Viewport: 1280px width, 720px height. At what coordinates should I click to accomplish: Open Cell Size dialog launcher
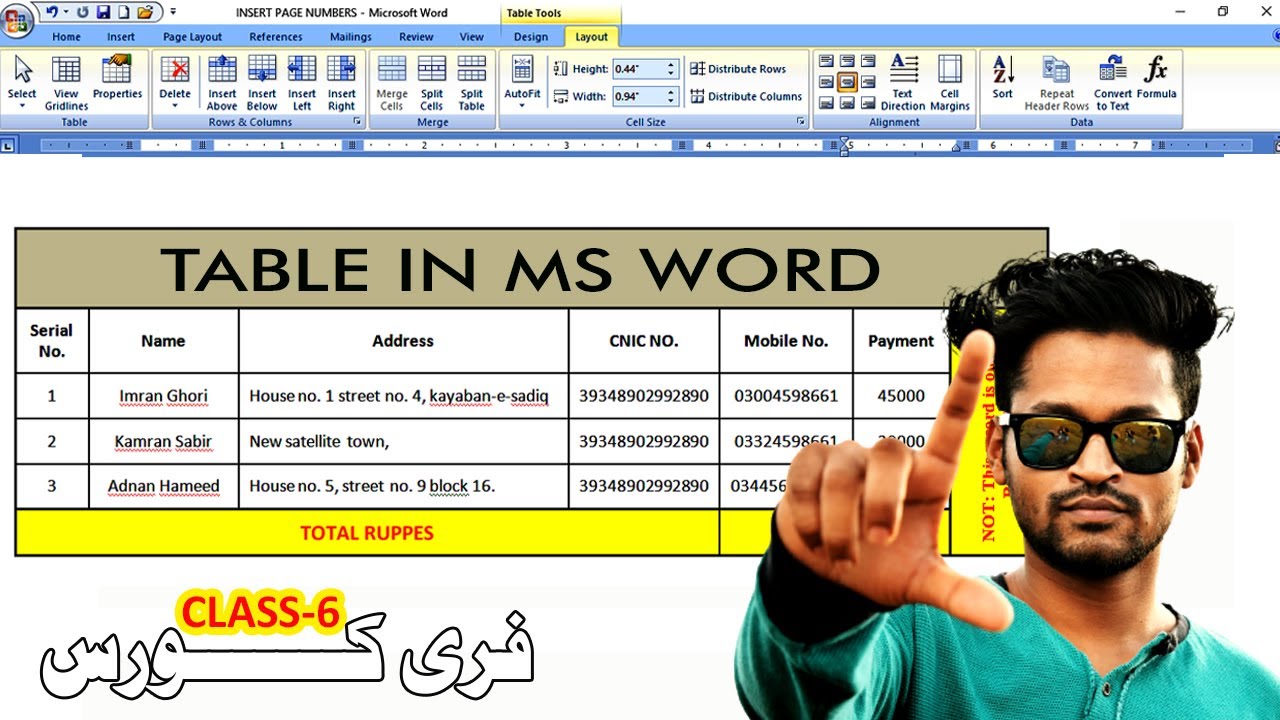801,121
